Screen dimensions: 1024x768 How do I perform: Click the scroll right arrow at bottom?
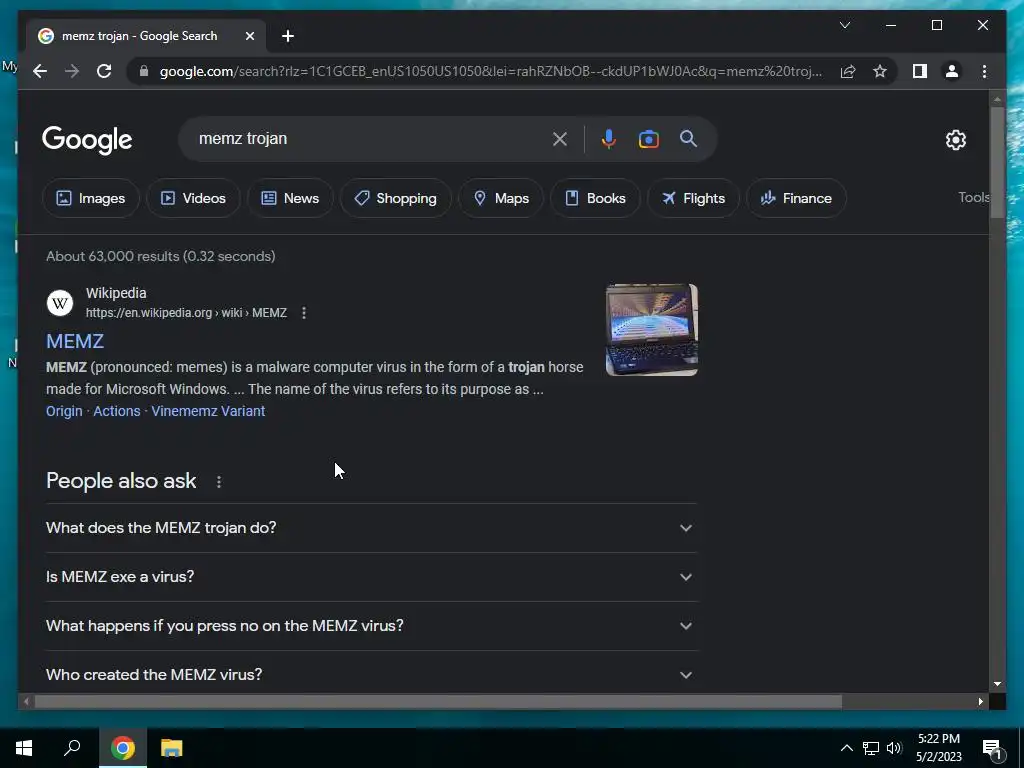tap(981, 702)
